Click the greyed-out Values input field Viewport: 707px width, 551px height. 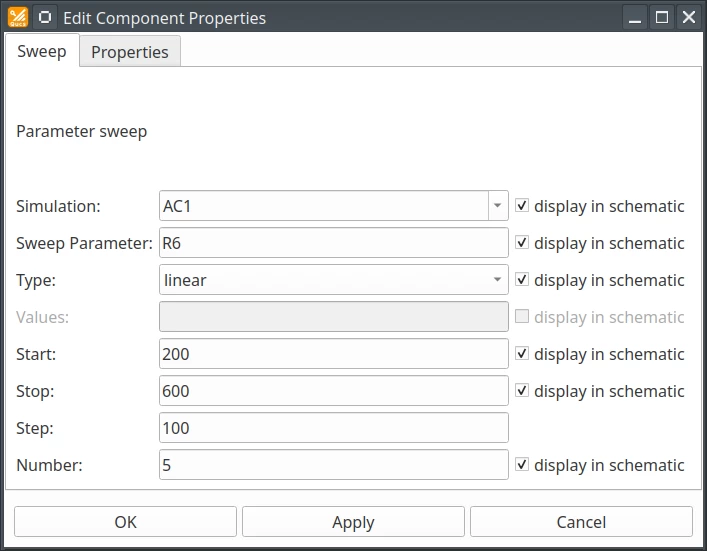334,317
